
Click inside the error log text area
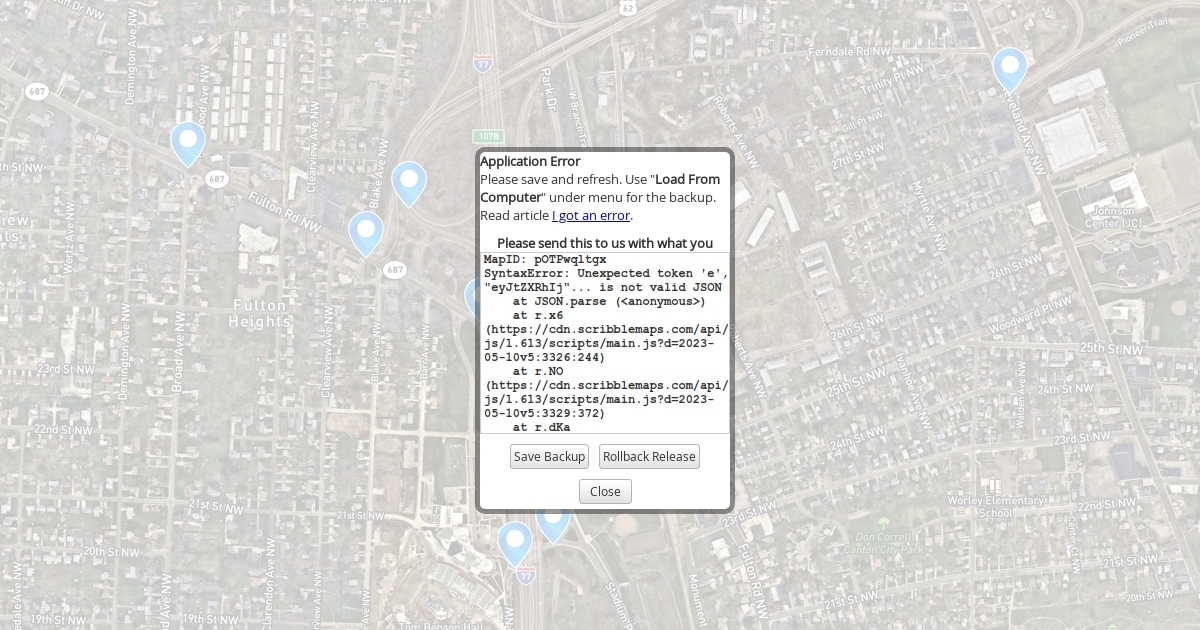coord(605,343)
